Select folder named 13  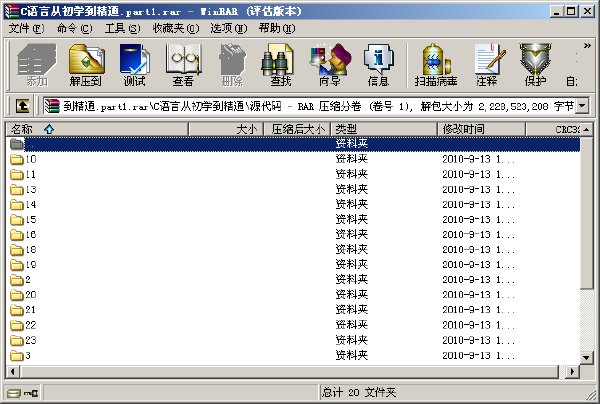(x=293, y=189)
